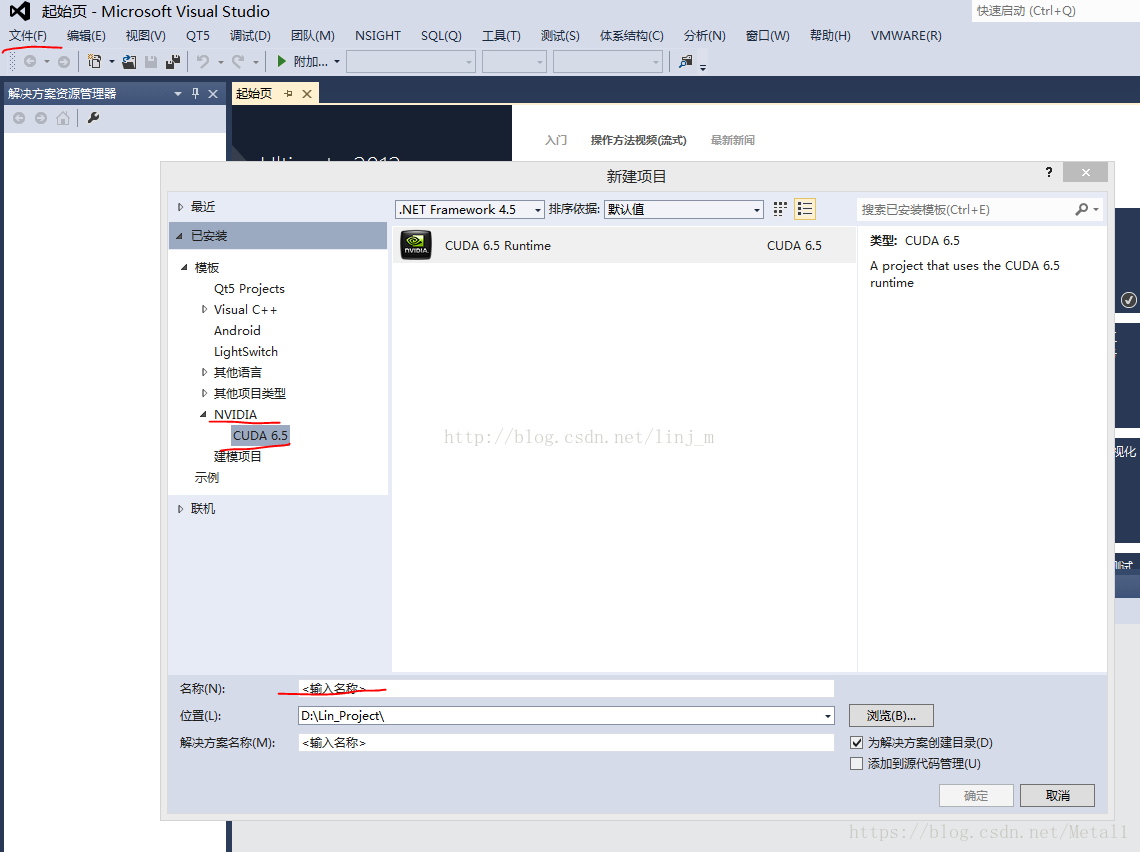The image size is (1140, 852).
Task: Click Solution Explorer properties wrench icon
Action: (x=93, y=118)
